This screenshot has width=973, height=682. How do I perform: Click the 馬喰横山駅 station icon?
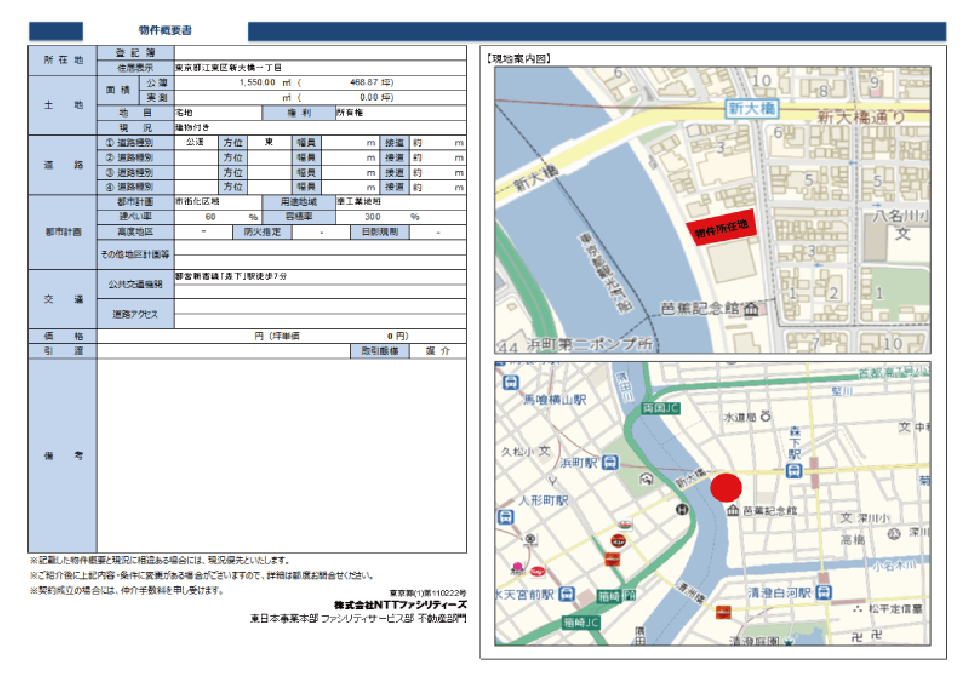(x=511, y=383)
